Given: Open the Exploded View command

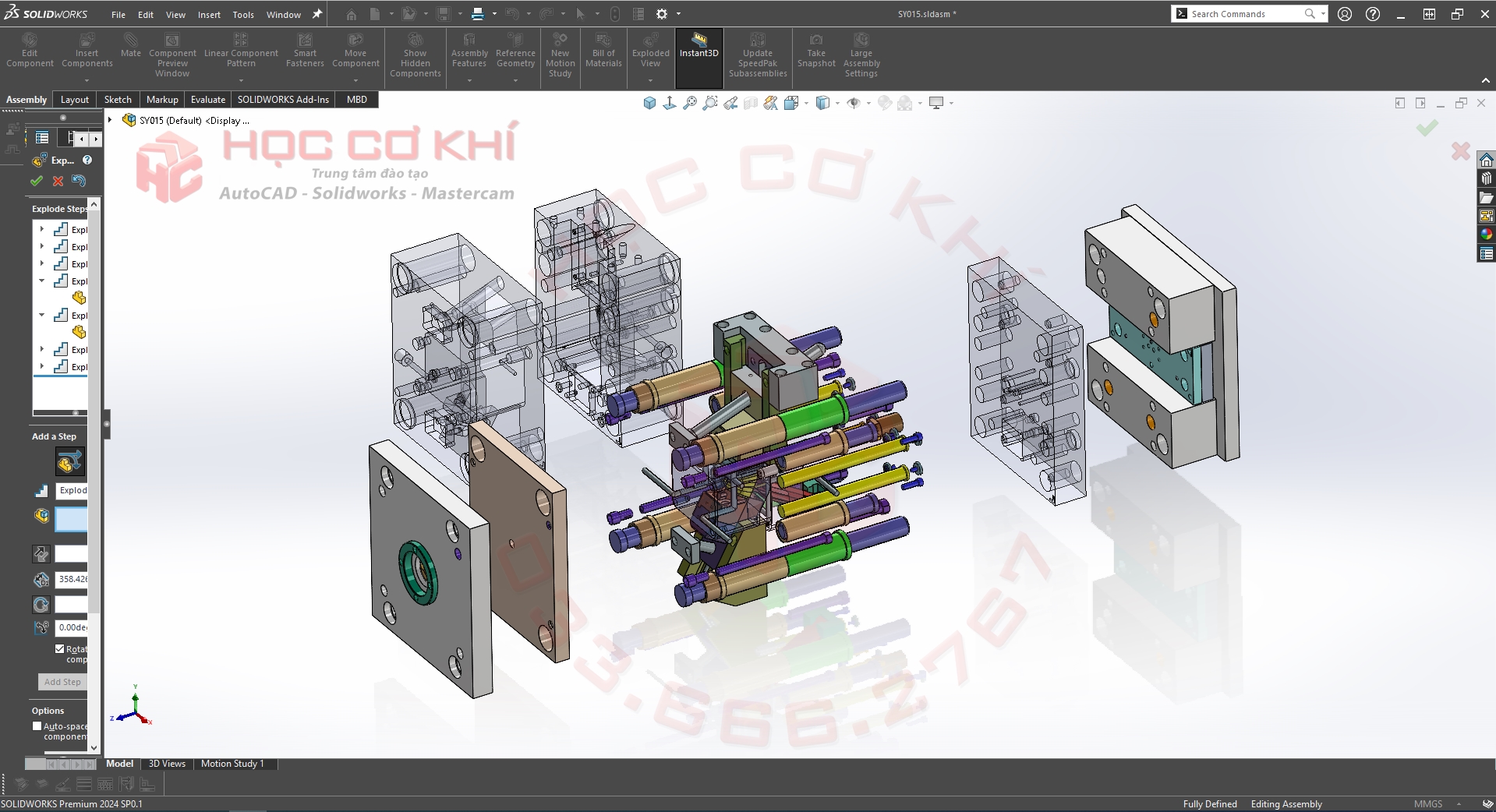Looking at the screenshot, I should click(x=650, y=50).
